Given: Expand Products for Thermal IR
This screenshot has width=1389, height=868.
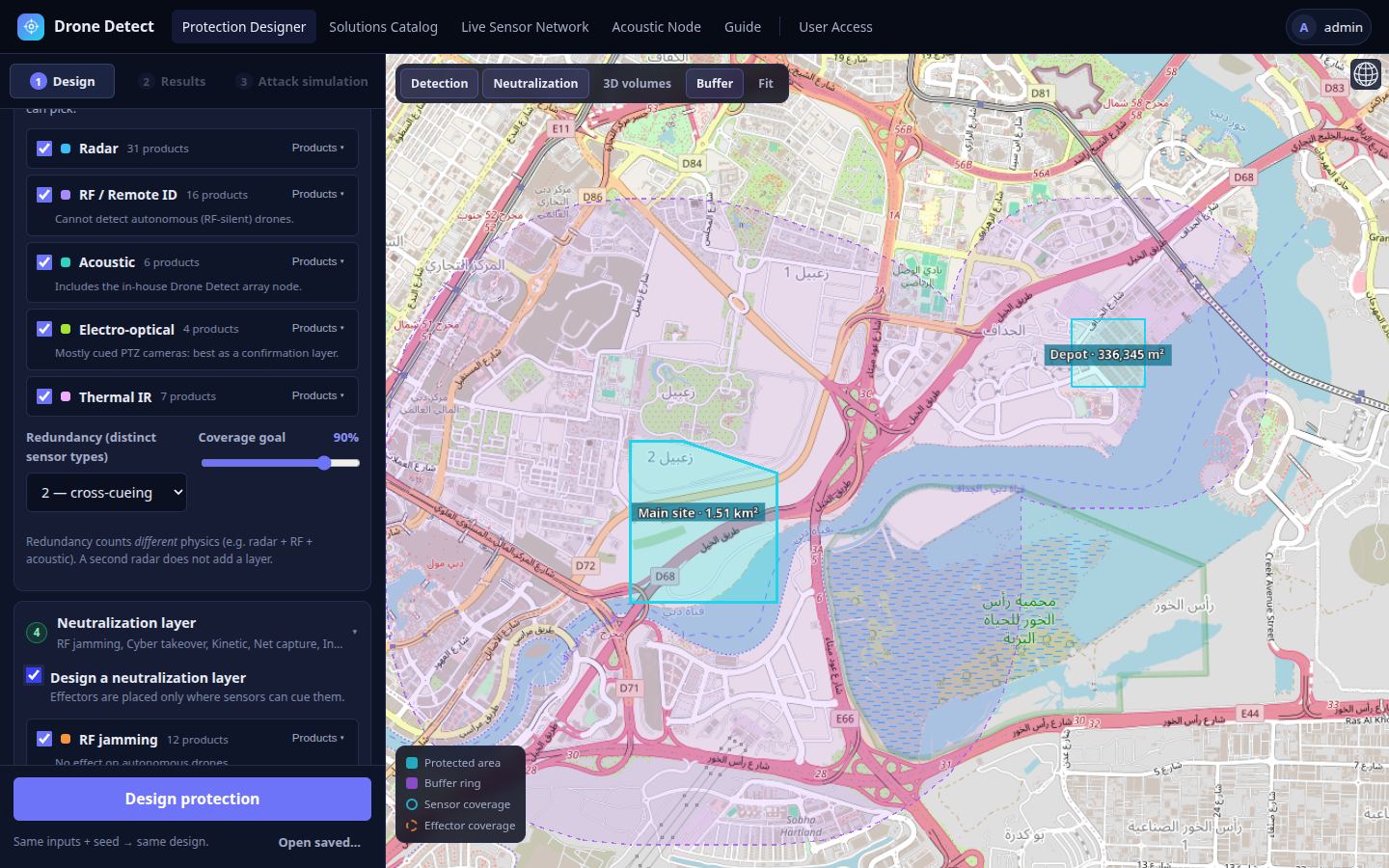Looking at the screenshot, I should coord(318,395).
